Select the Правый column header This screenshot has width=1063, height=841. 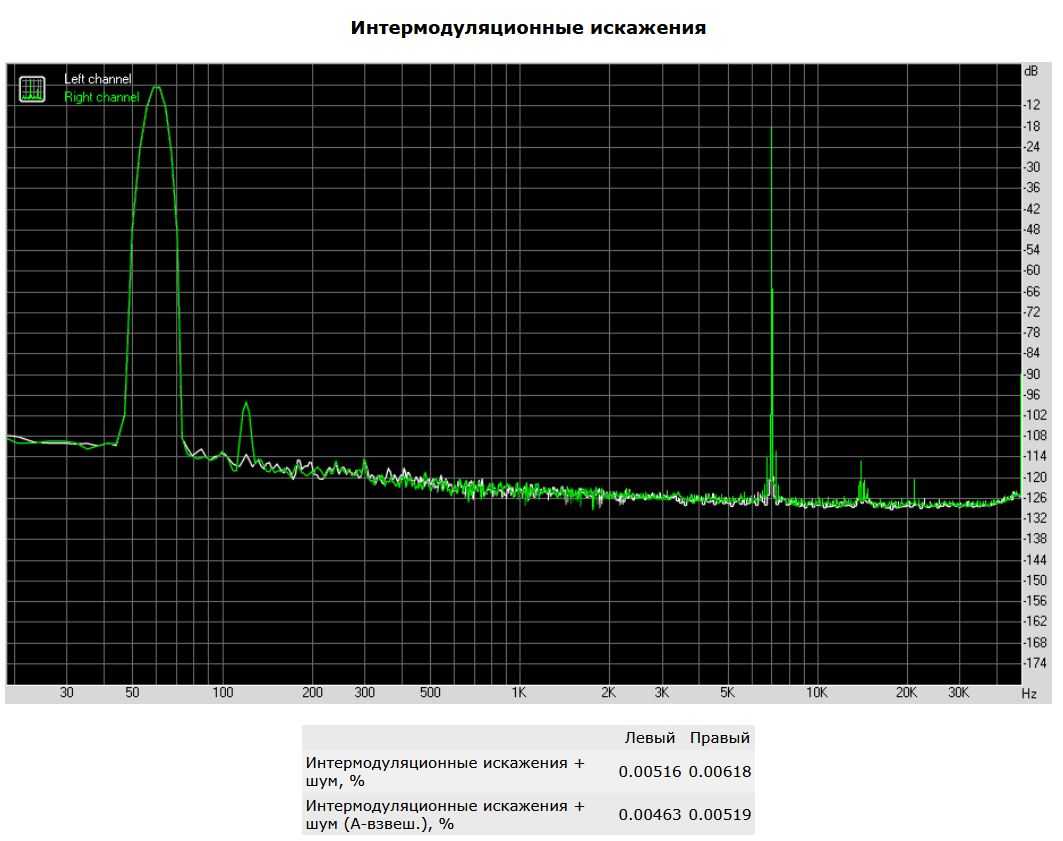pyautogui.click(x=720, y=739)
